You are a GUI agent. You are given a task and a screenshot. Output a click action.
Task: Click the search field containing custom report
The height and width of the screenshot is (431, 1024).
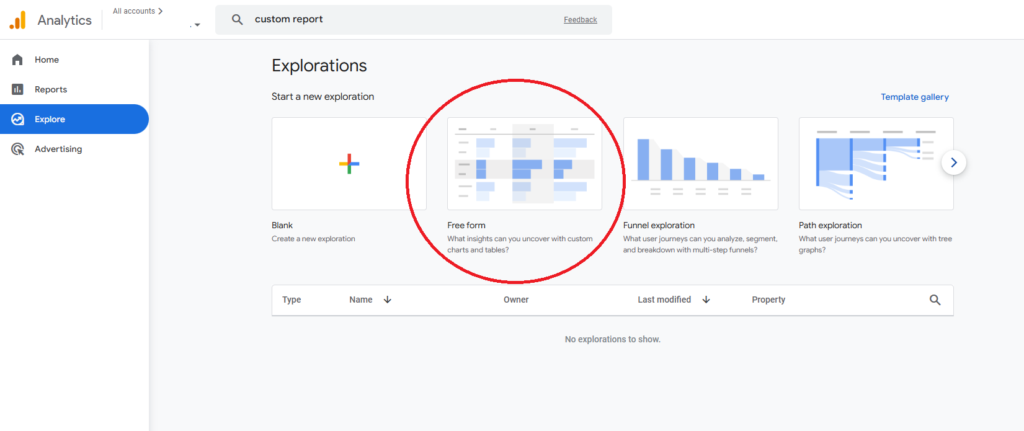(400, 19)
